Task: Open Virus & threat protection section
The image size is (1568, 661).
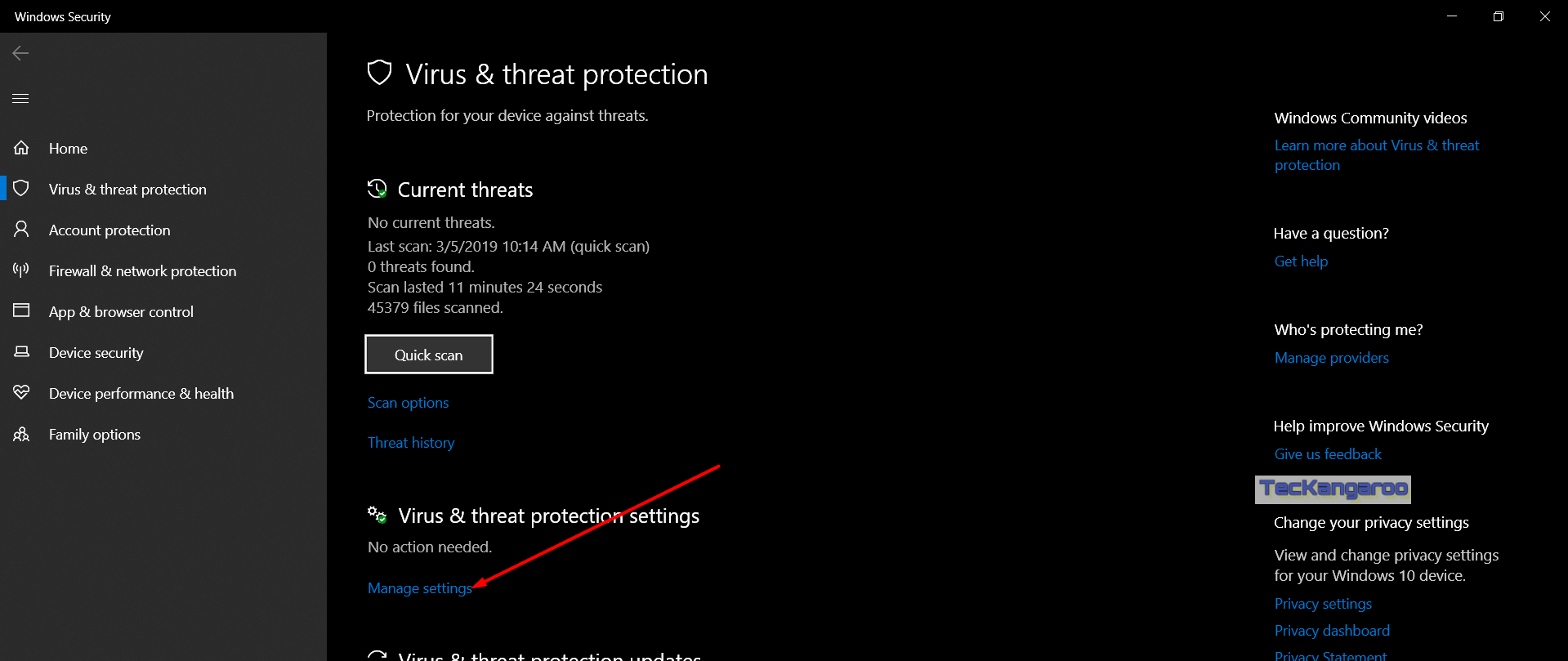Action: click(127, 189)
